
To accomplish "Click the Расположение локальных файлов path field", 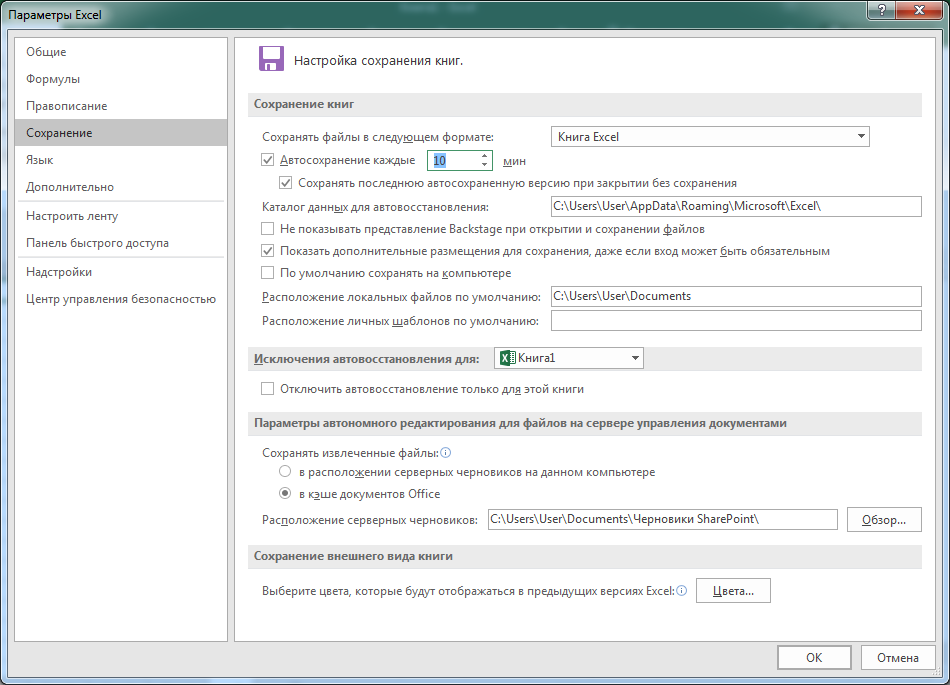I will (736, 296).
